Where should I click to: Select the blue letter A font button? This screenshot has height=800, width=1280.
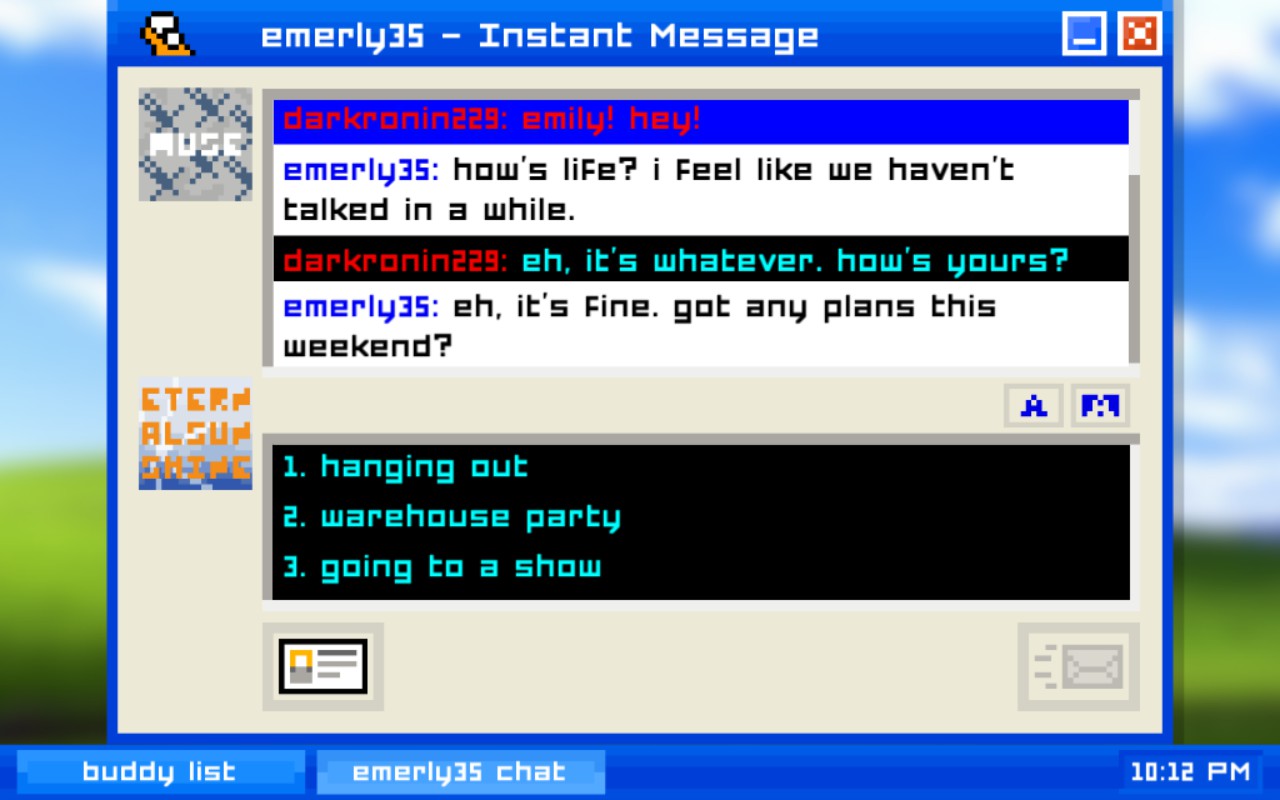[x=1034, y=406]
